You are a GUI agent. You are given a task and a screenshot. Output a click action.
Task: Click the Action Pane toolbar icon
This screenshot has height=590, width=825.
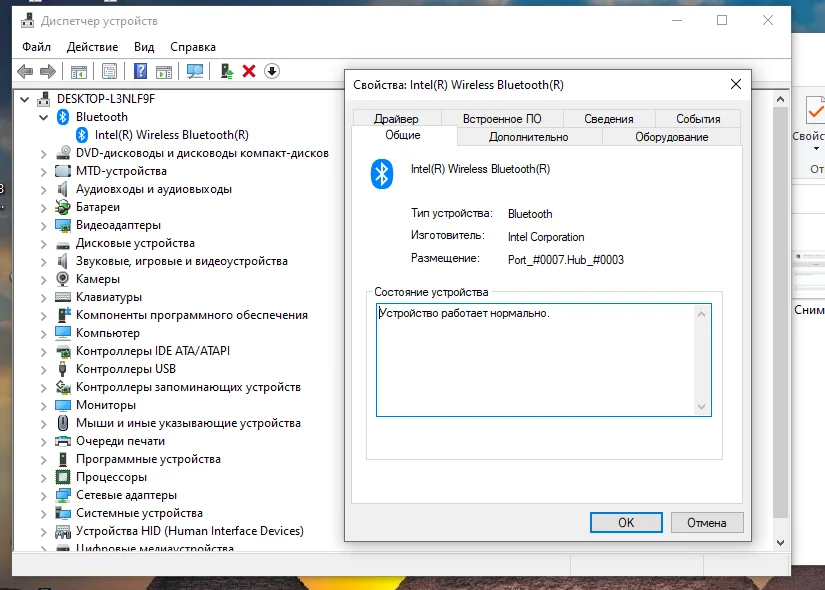[164, 71]
